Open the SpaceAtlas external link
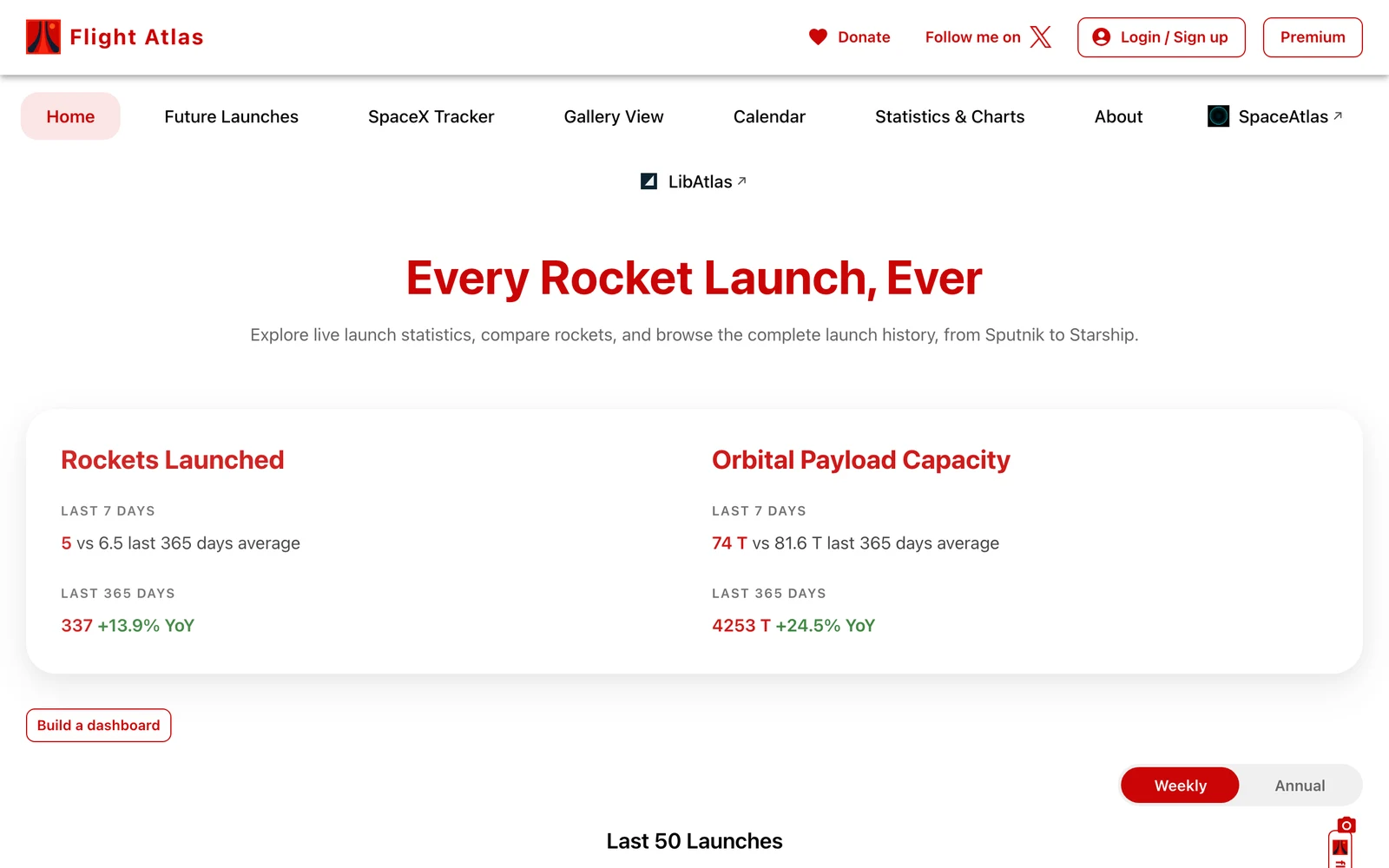The width and height of the screenshot is (1389, 868). pyautogui.click(x=1274, y=116)
